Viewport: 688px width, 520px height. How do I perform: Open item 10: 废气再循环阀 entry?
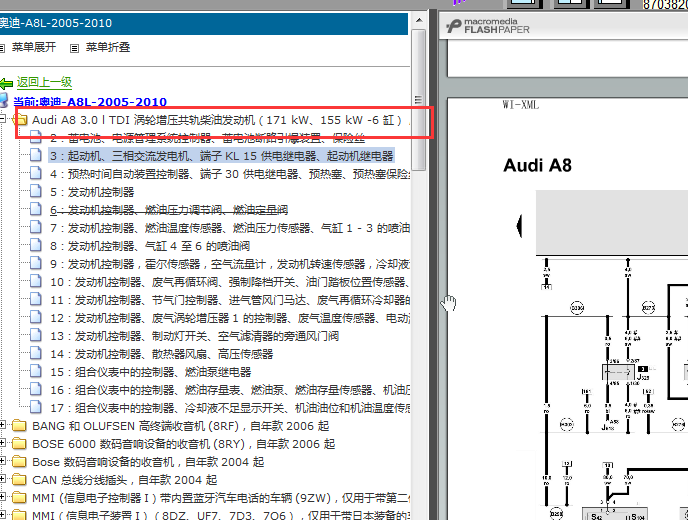230,282
